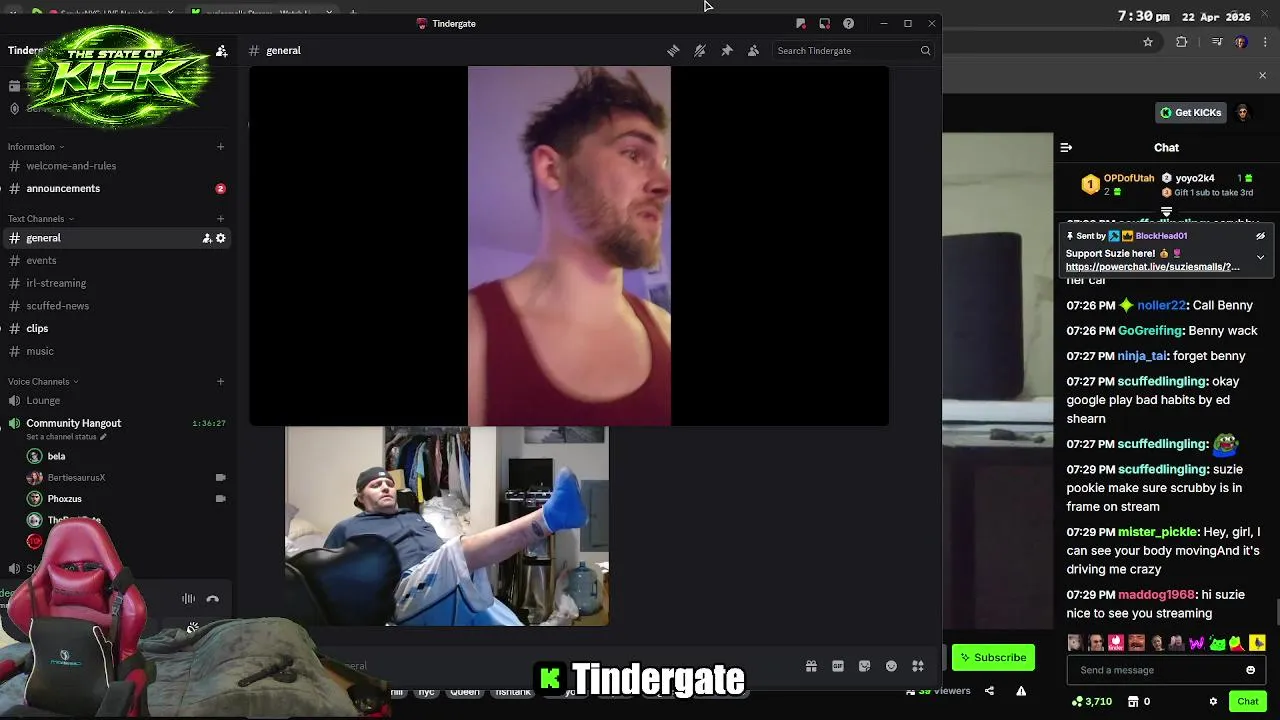
Task: Edit general channel settings gear
Action: pos(221,238)
